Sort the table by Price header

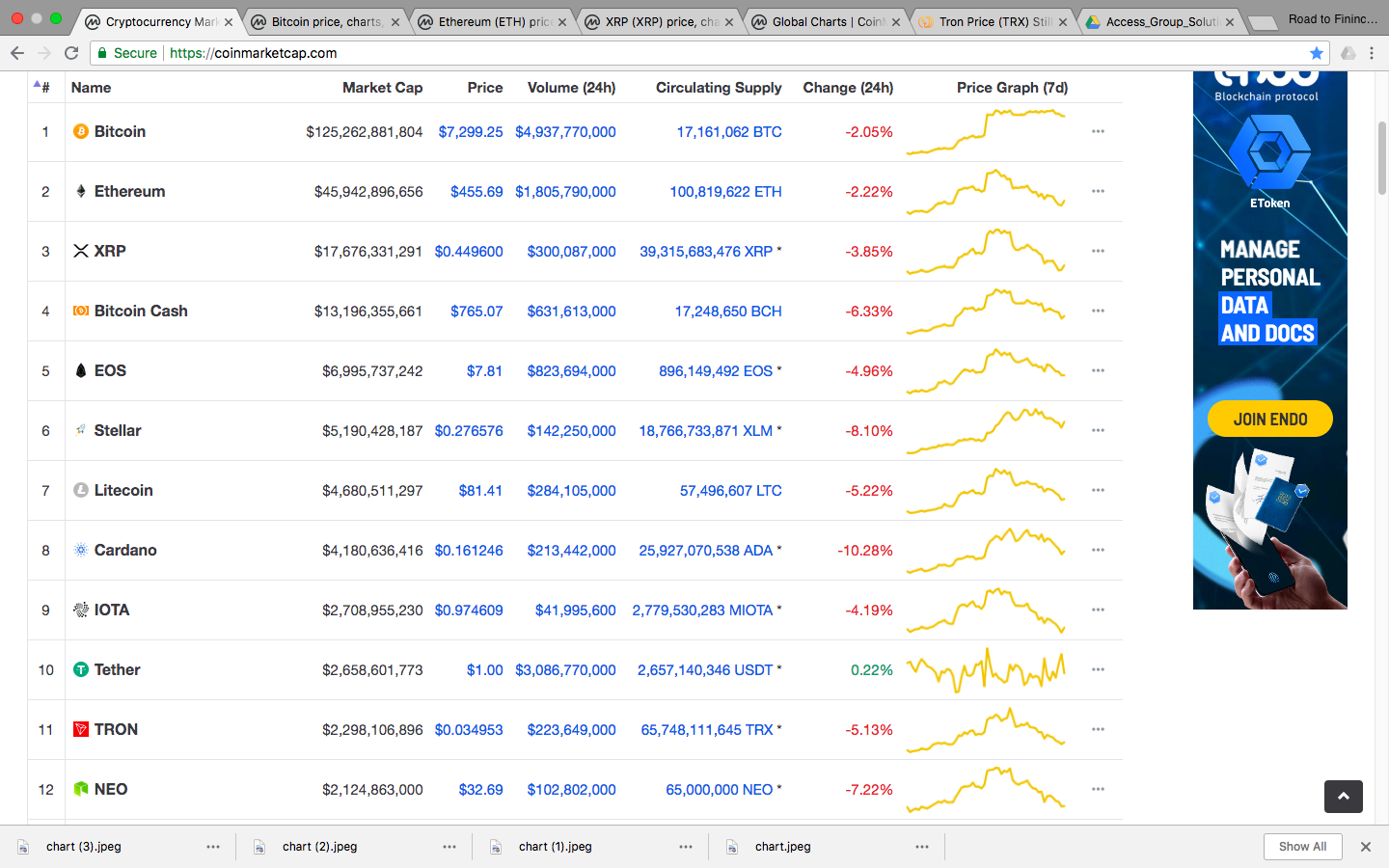click(x=485, y=87)
